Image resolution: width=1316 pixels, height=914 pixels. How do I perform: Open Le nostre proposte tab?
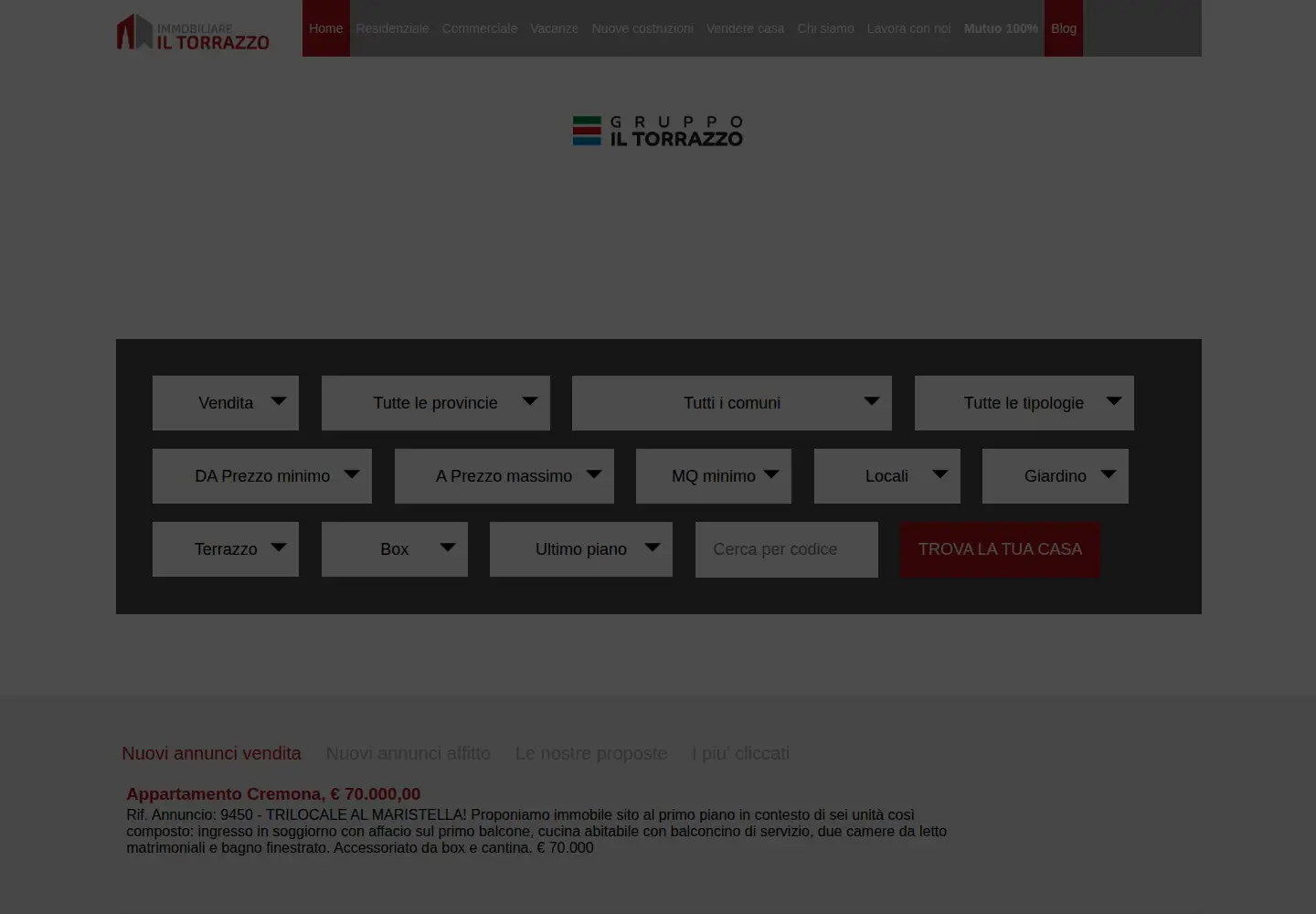point(591,753)
